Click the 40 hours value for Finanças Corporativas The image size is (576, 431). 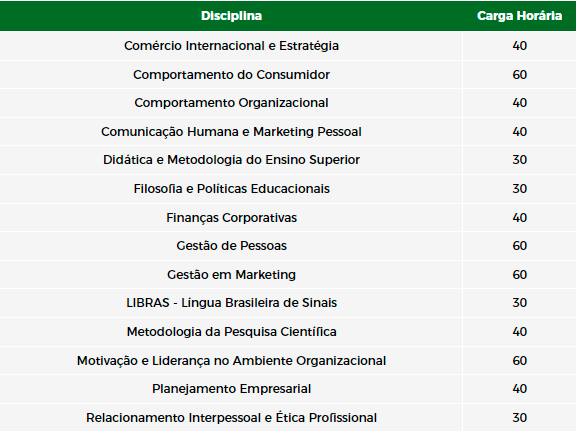[519, 218]
